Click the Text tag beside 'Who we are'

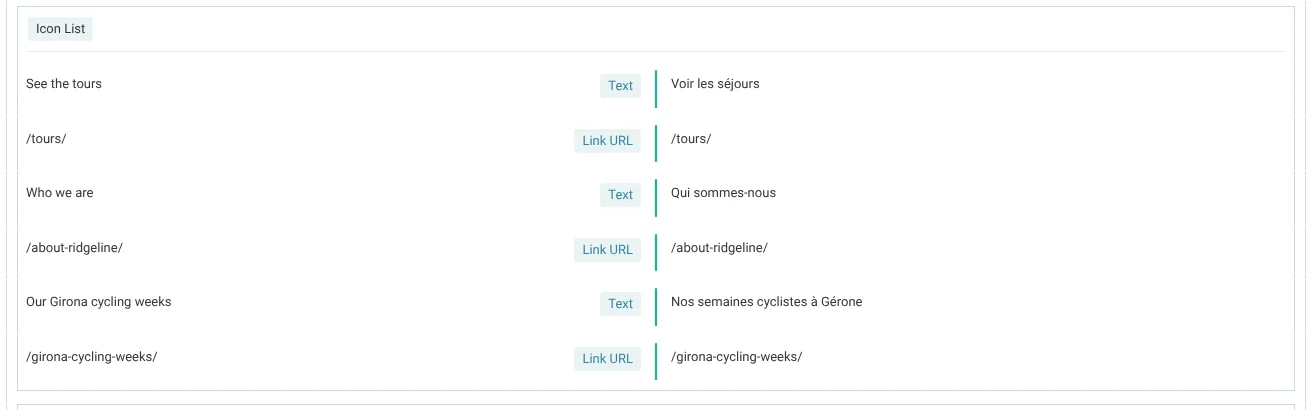point(620,195)
